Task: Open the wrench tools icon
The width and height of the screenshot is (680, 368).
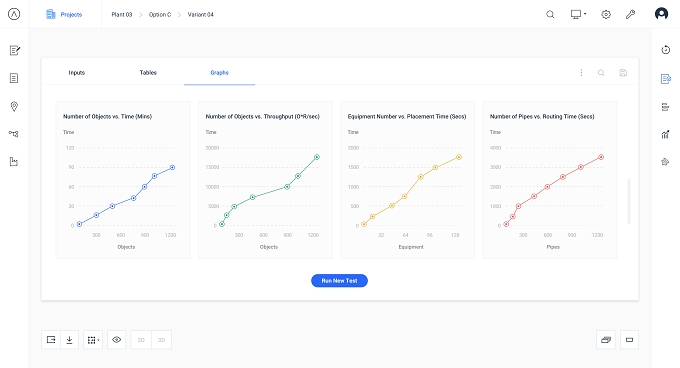Action: (631, 14)
